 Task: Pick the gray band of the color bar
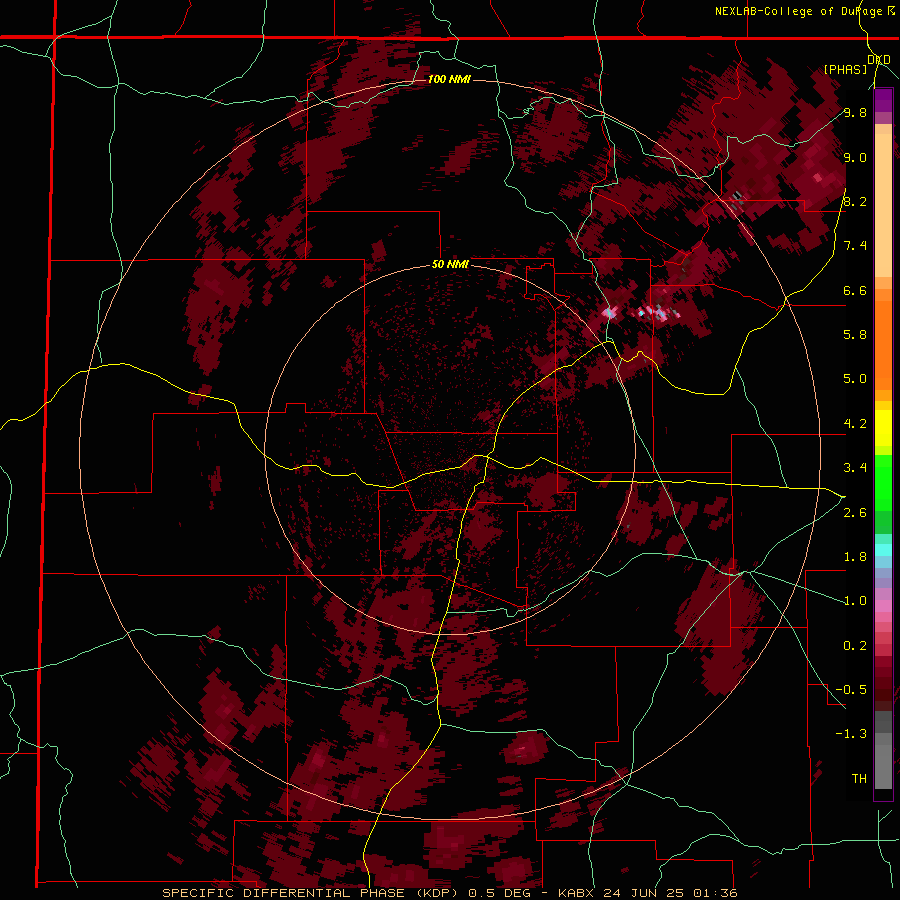(883, 750)
